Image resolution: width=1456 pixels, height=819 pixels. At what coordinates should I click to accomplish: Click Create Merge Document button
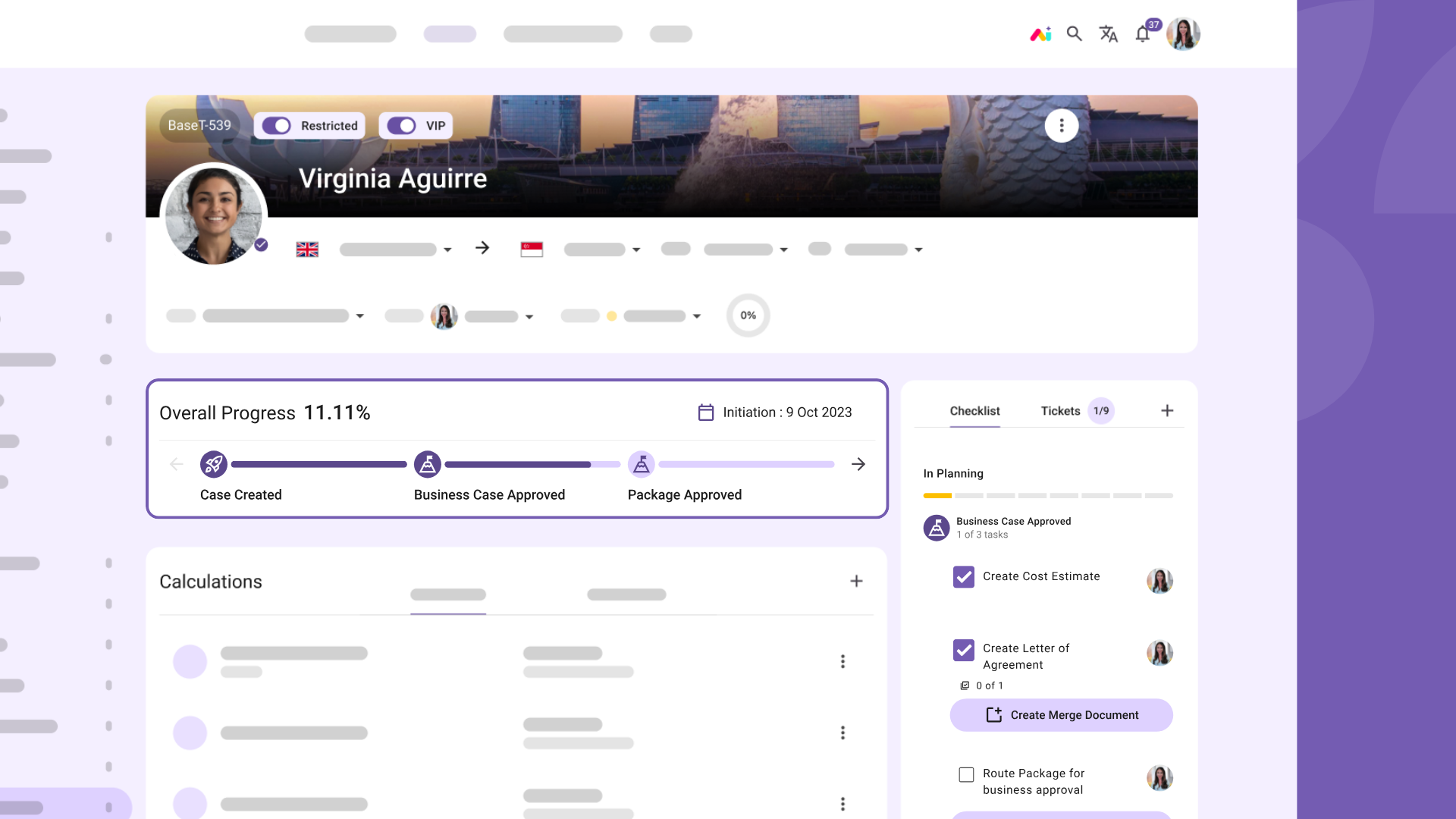point(1061,715)
